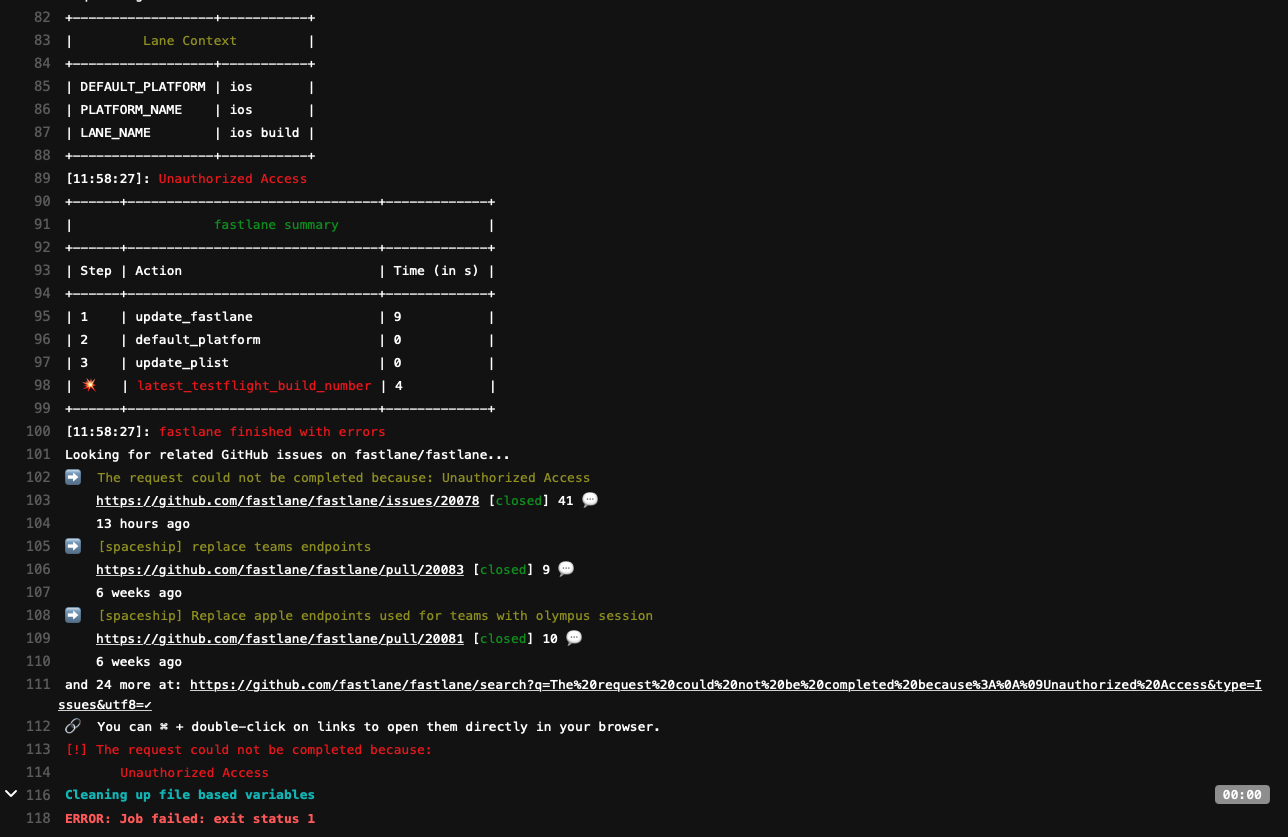
Task: Click '[!] The request could not be completed' line
Action: [249, 750]
